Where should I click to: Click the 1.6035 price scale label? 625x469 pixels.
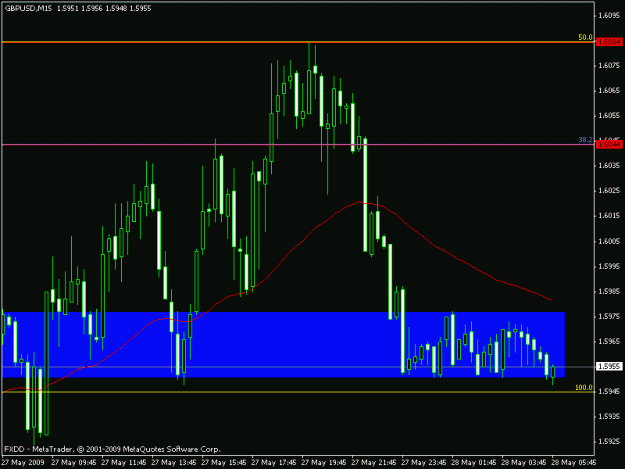(609, 165)
